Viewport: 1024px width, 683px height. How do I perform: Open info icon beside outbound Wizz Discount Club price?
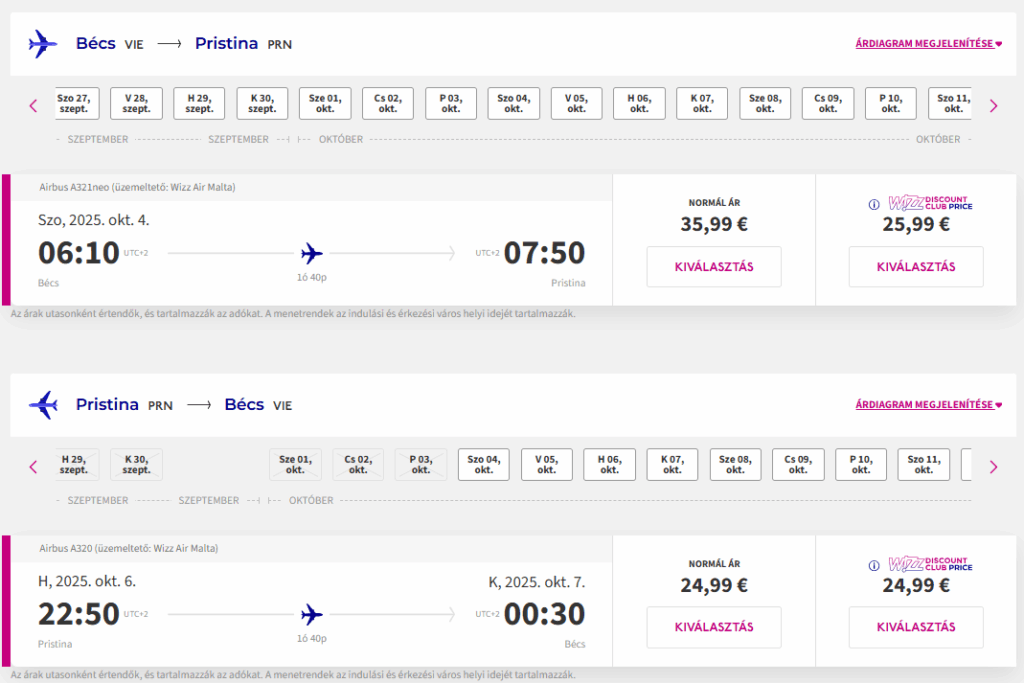(x=874, y=204)
